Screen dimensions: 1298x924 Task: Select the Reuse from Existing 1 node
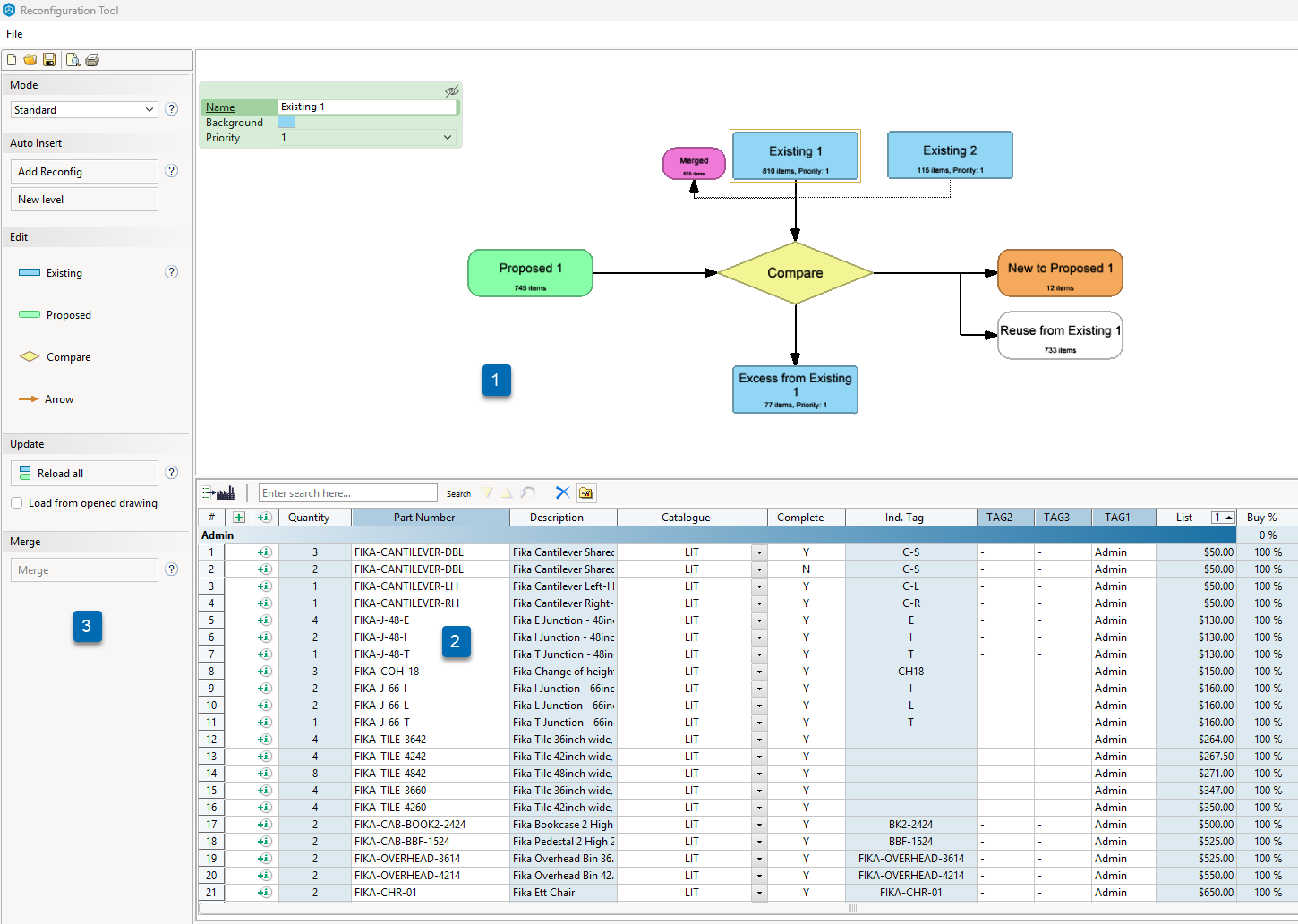coord(1060,336)
